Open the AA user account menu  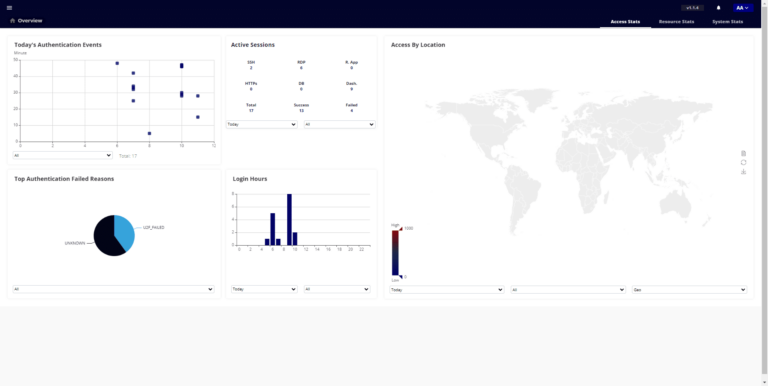click(743, 8)
